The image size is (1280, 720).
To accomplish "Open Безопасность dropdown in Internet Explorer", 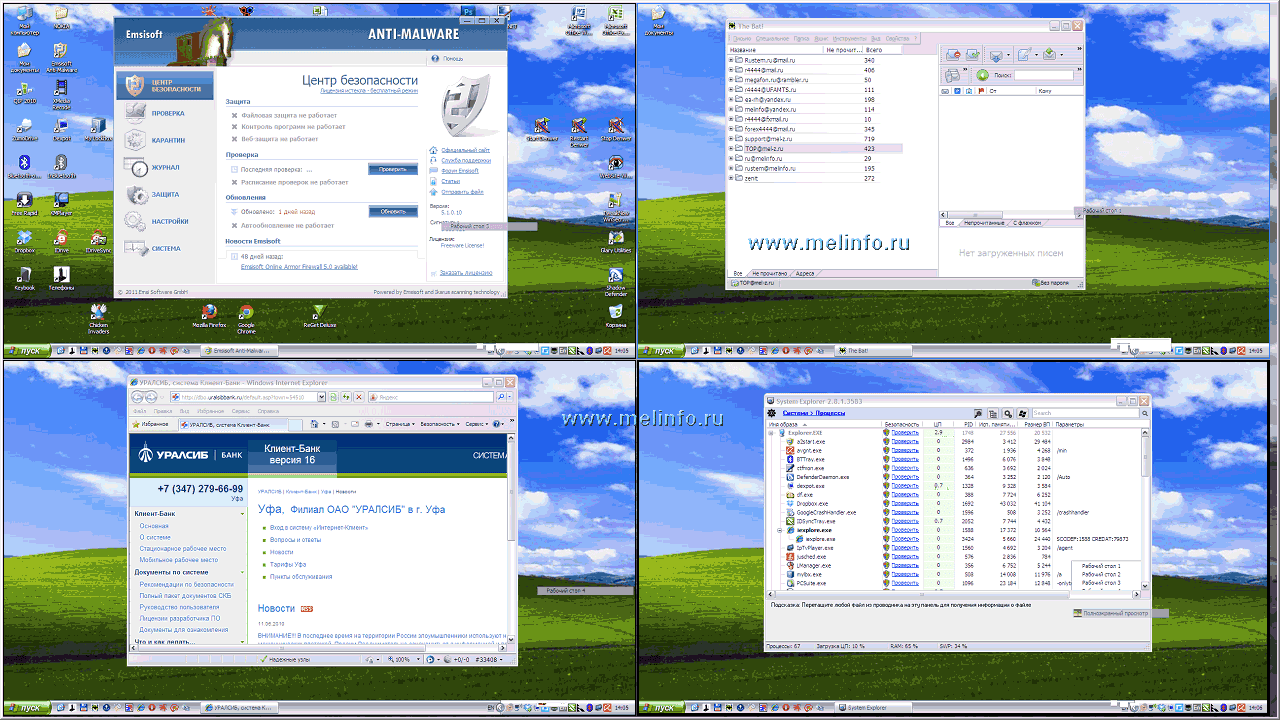I will [x=442, y=424].
